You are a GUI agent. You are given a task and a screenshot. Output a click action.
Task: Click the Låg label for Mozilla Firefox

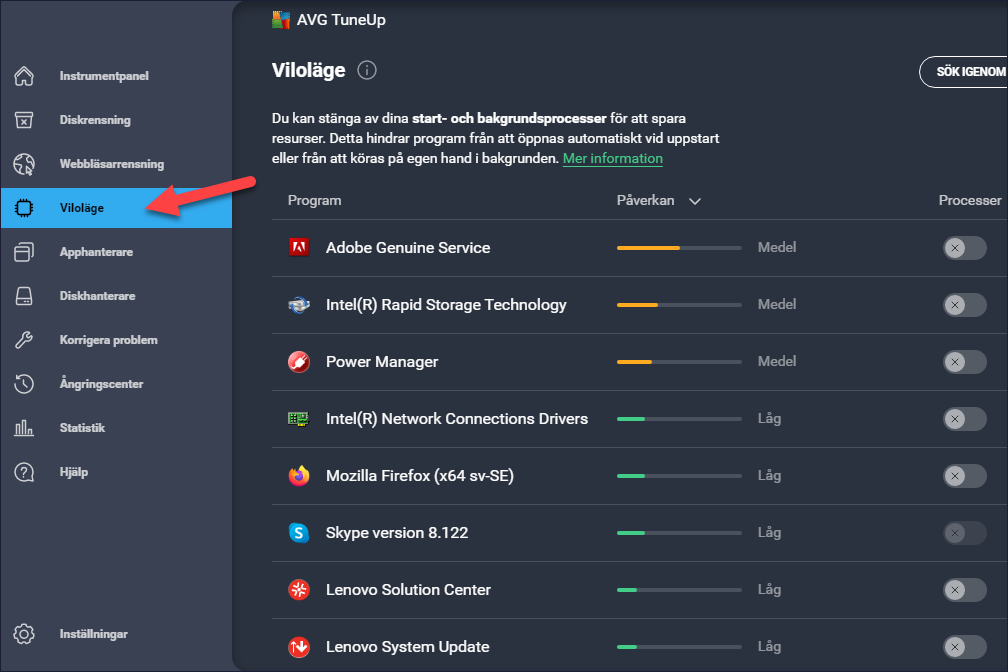click(x=770, y=475)
